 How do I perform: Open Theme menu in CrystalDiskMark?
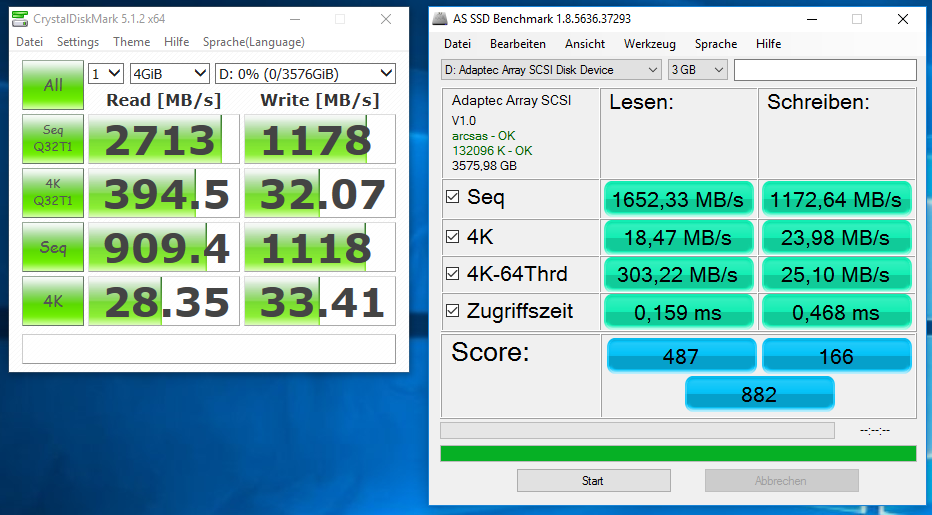[131, 42]
